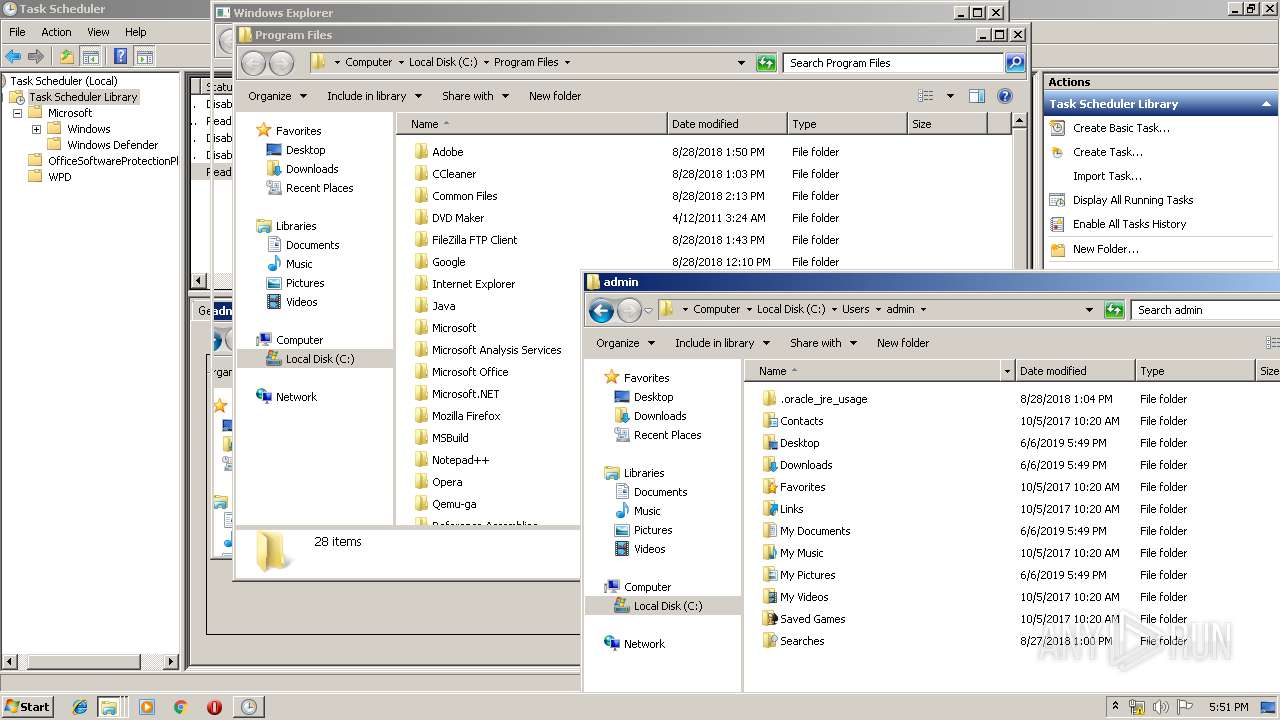Open Include in library dropdown in Program Files
The image size is (1280, 720).
(x=374, y=96)
